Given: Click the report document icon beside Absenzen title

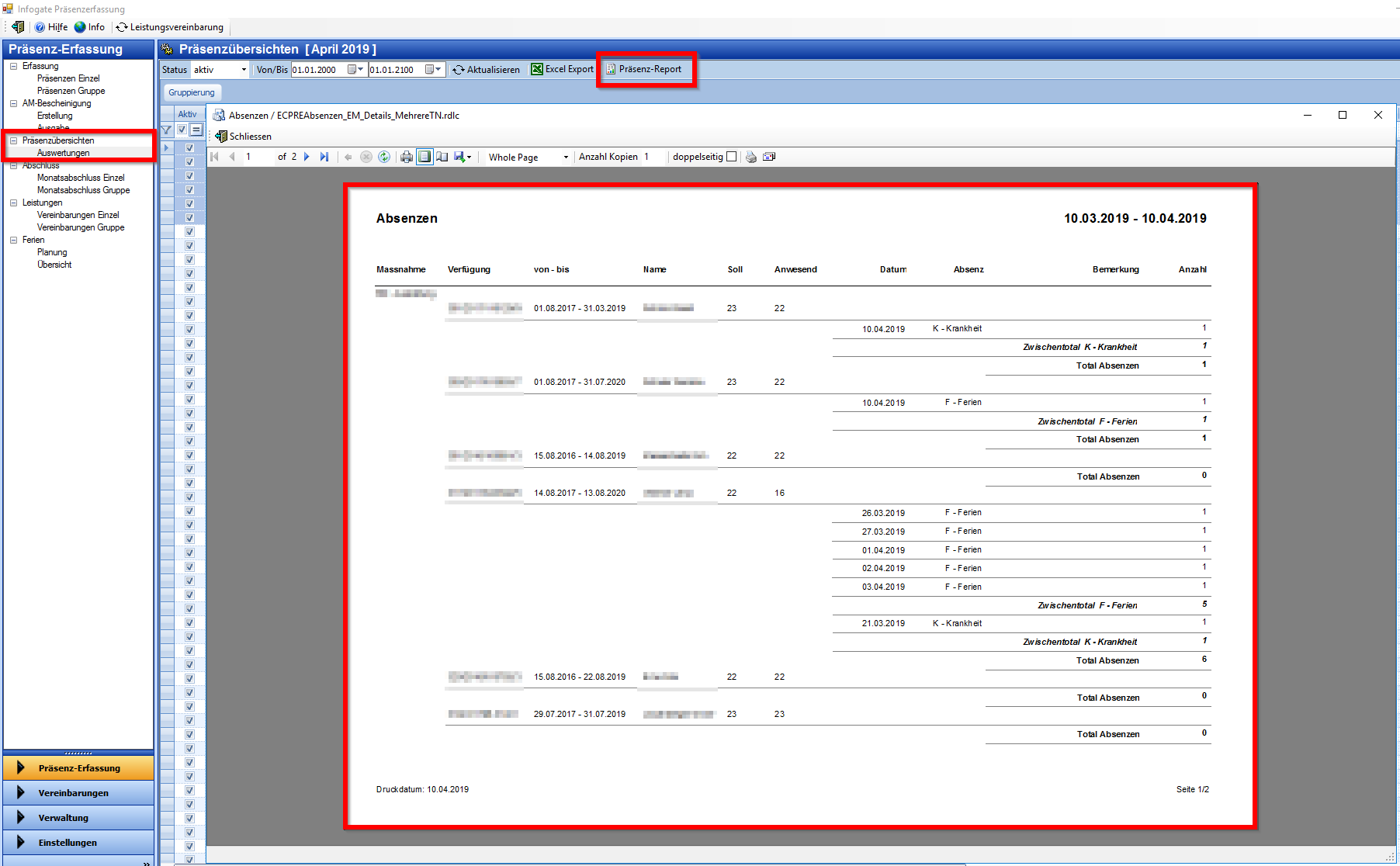Looking at the screenshot, I should point(219,116).
